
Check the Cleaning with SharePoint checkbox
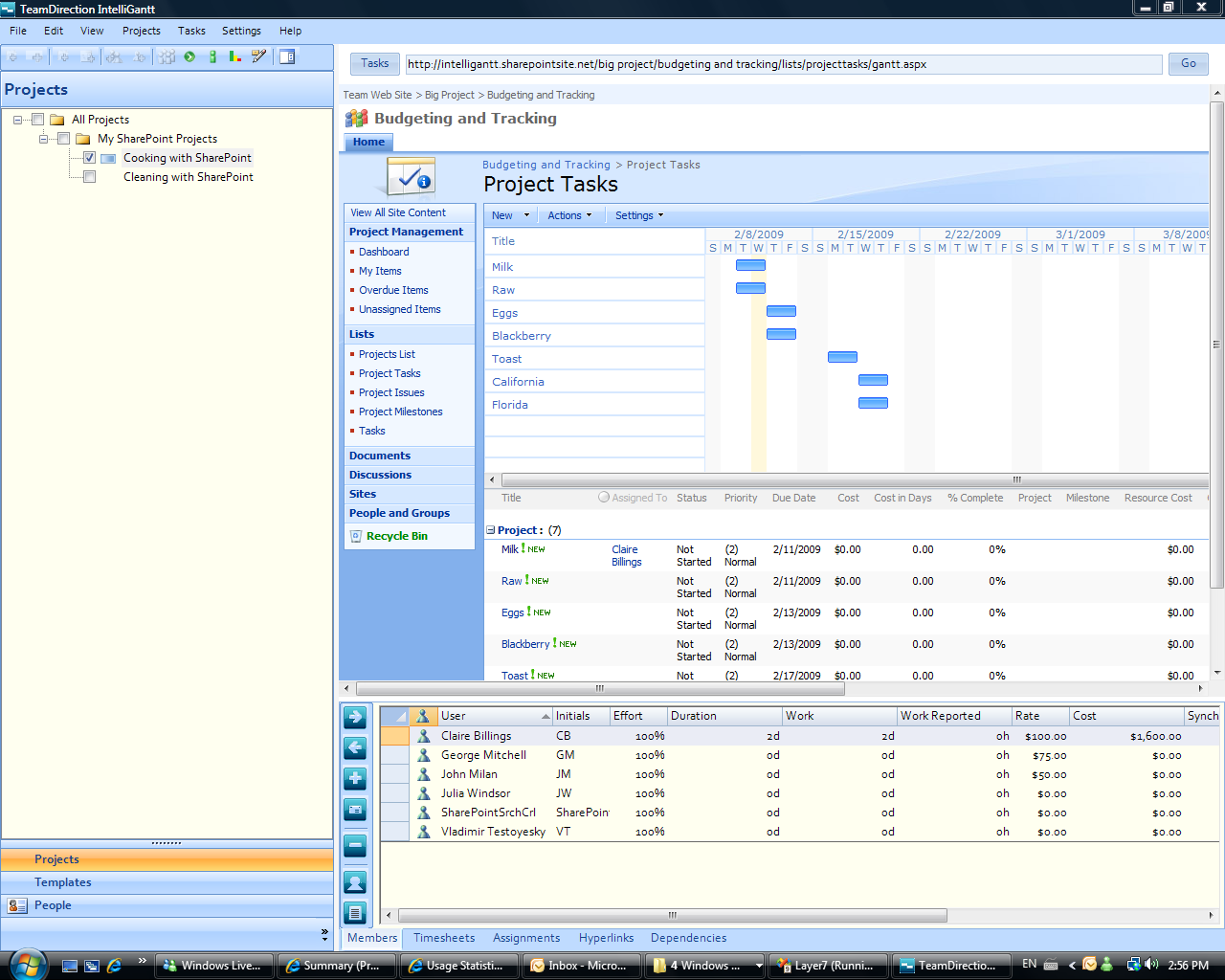[89, 177]
